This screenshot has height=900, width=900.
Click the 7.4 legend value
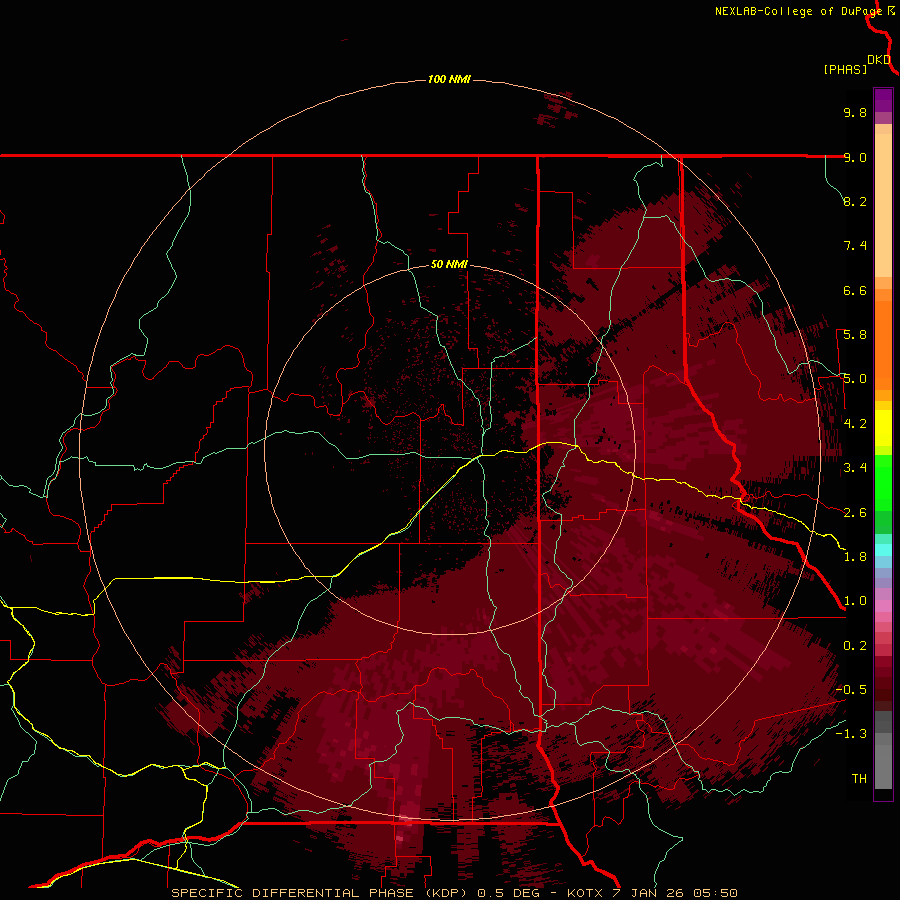tap(855, 246)
